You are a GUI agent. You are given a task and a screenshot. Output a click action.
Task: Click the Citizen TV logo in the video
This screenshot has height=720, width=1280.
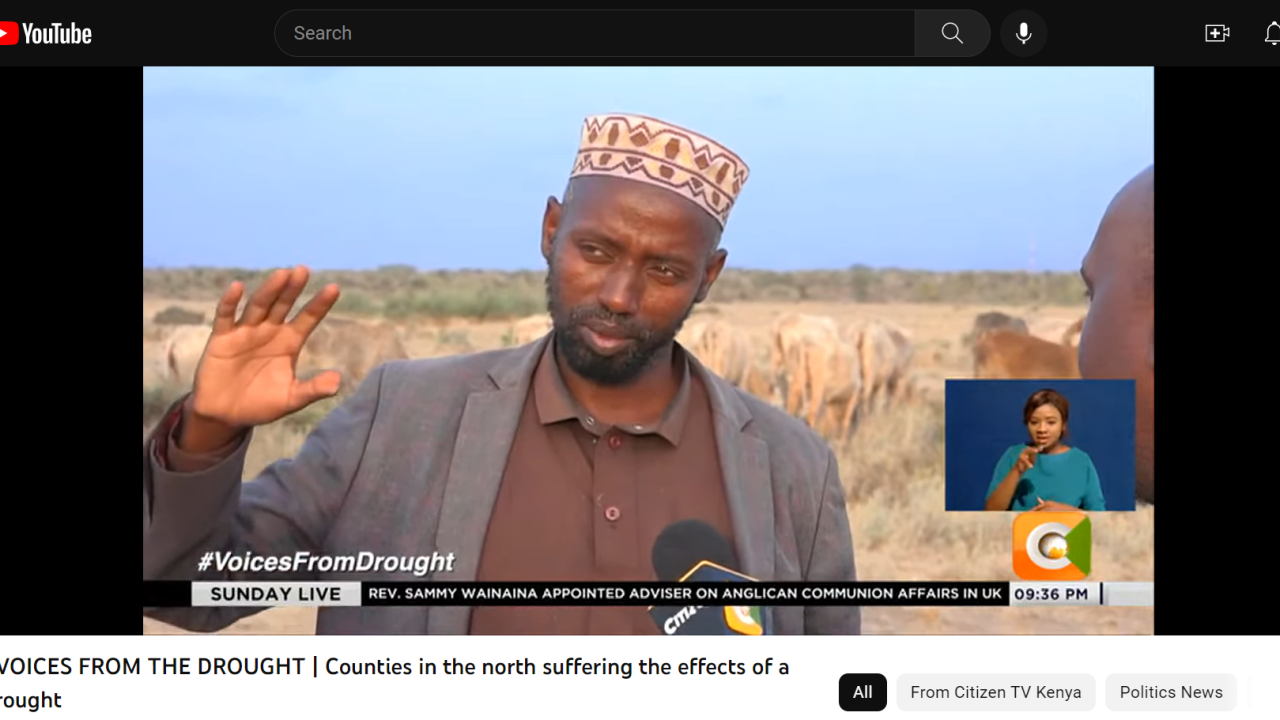pyautogui.click(x=1051, y=546)
